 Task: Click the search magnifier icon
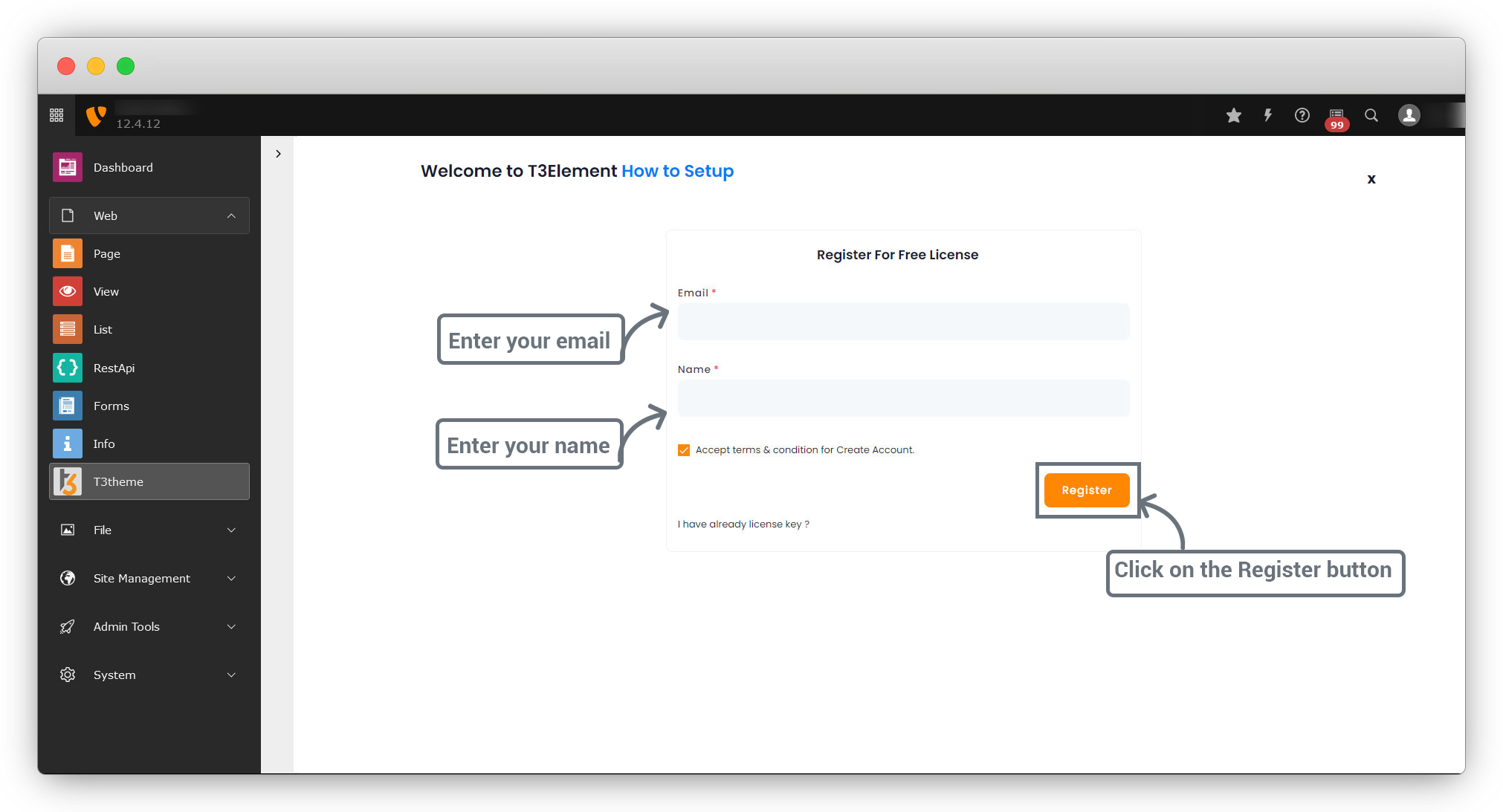click(x=1371, y=115)
